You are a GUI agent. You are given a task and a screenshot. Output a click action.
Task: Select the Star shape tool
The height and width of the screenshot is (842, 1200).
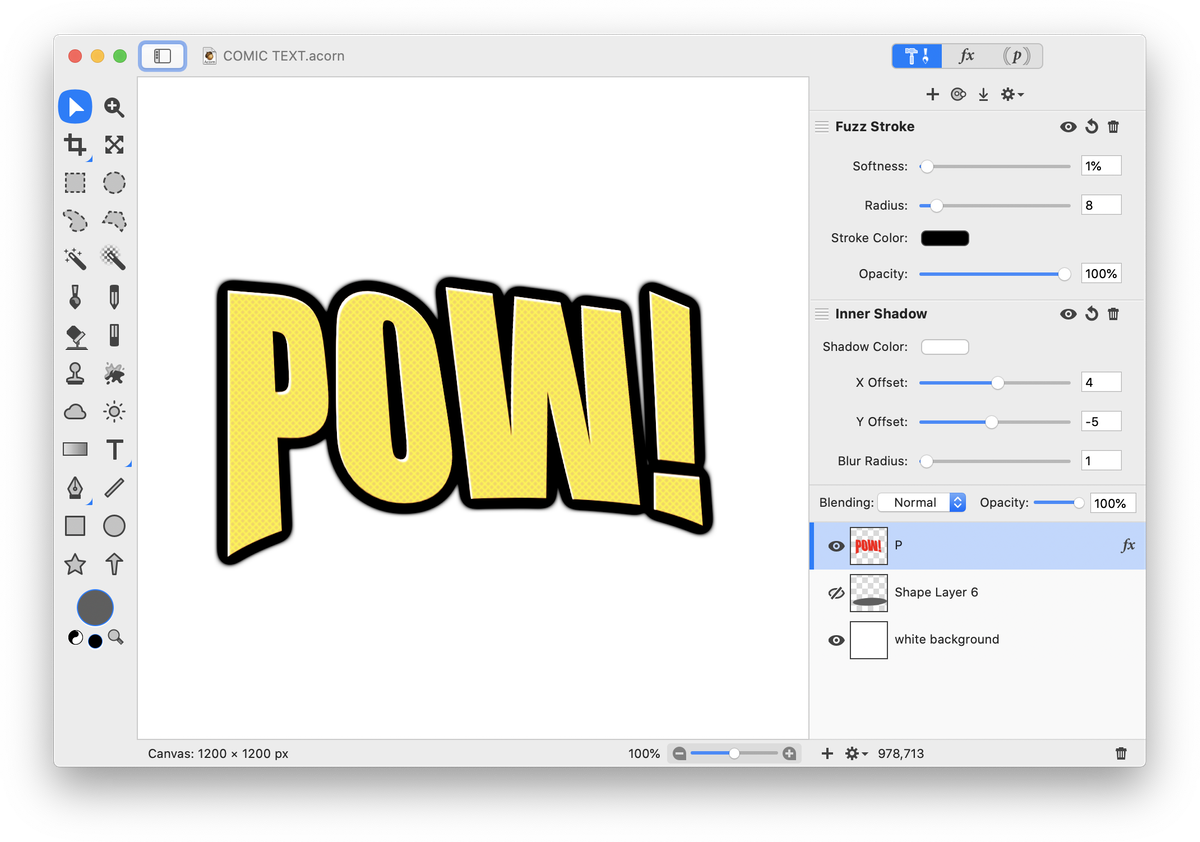[75, 564]
